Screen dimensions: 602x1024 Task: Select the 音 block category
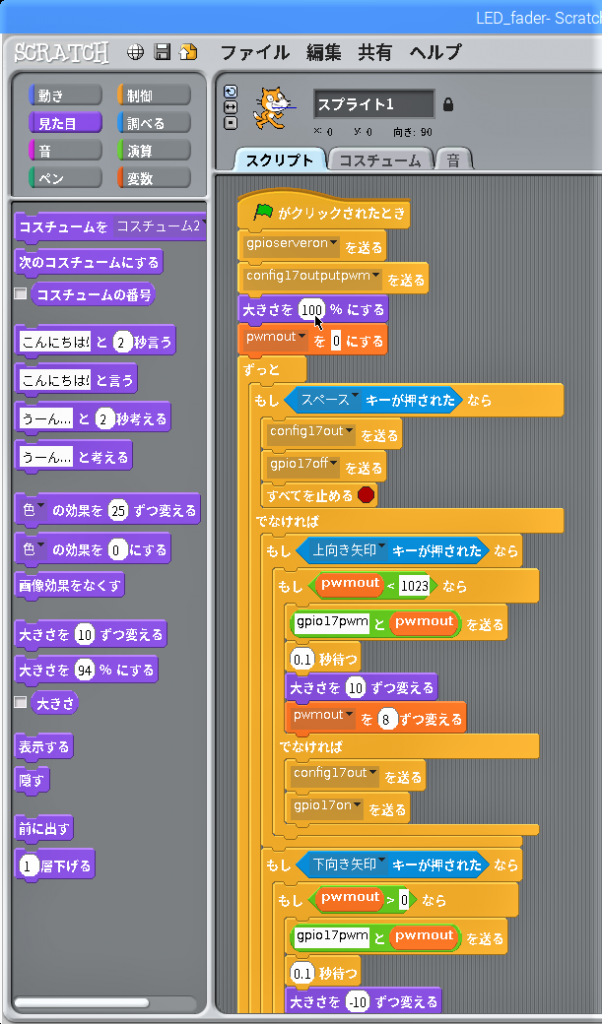[65, 150]
